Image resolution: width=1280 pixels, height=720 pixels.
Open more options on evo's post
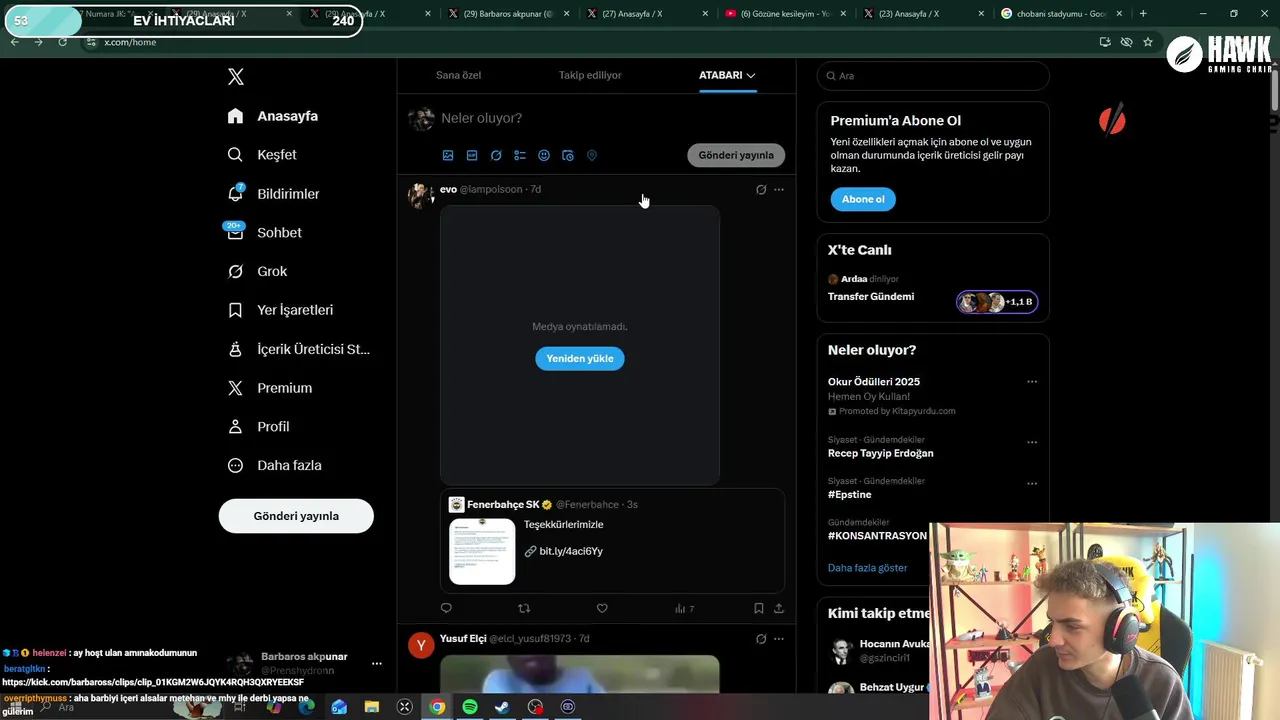(x=779, y=189)
